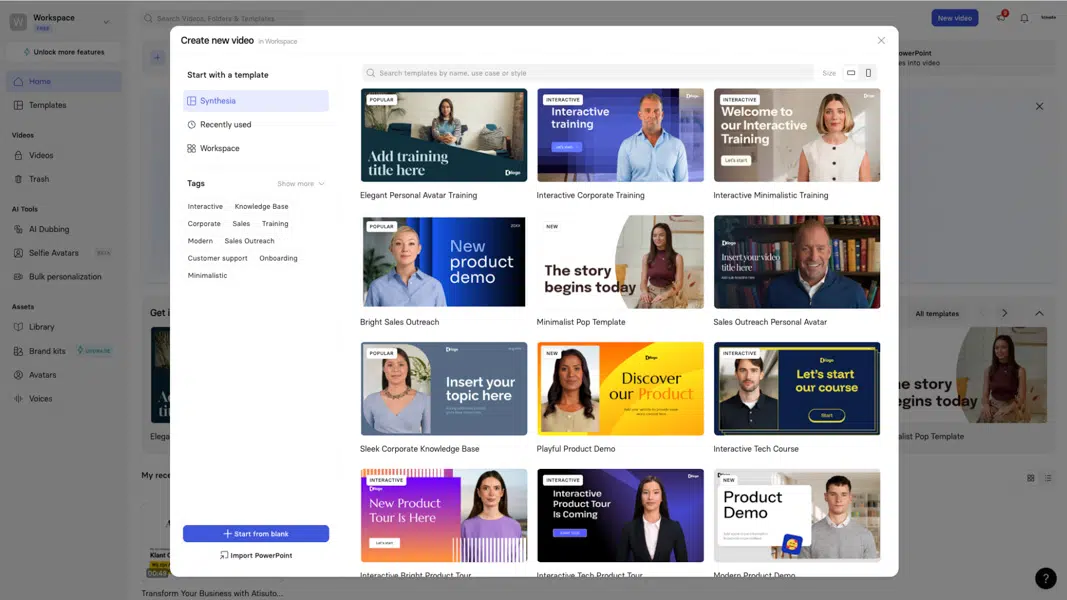
Task: Filter by Knowledge Base tag
Action: coord(261,206)
